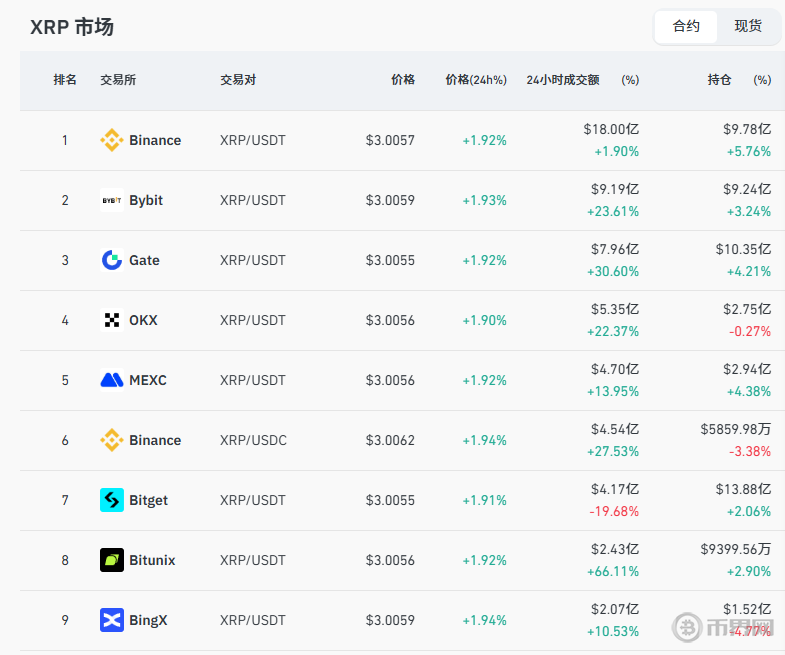Open the Bybit exchange link
The image size is (785, 655).
[x=146, y=200]
